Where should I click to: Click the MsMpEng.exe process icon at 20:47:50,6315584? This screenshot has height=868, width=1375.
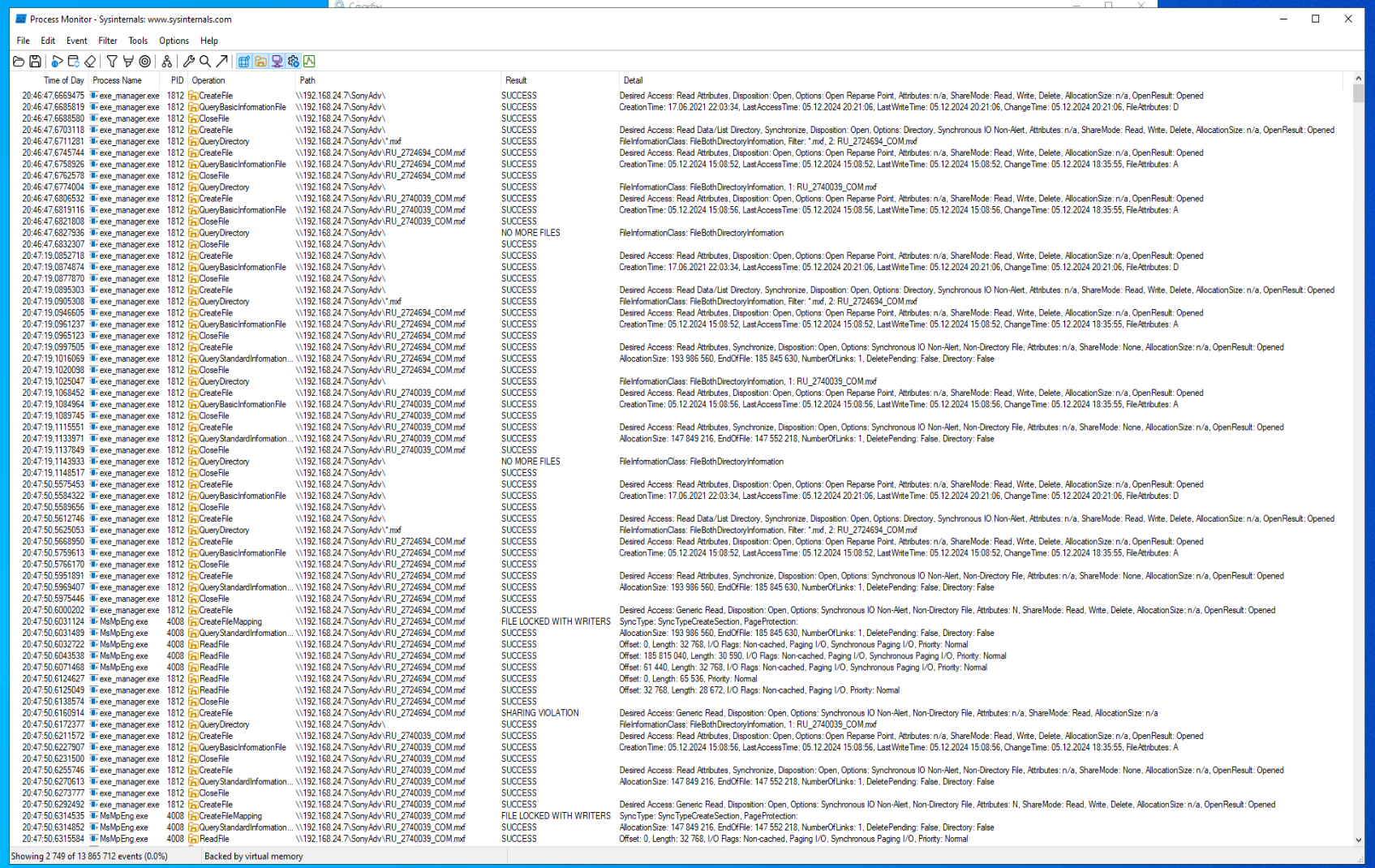(x=94, y=839)
